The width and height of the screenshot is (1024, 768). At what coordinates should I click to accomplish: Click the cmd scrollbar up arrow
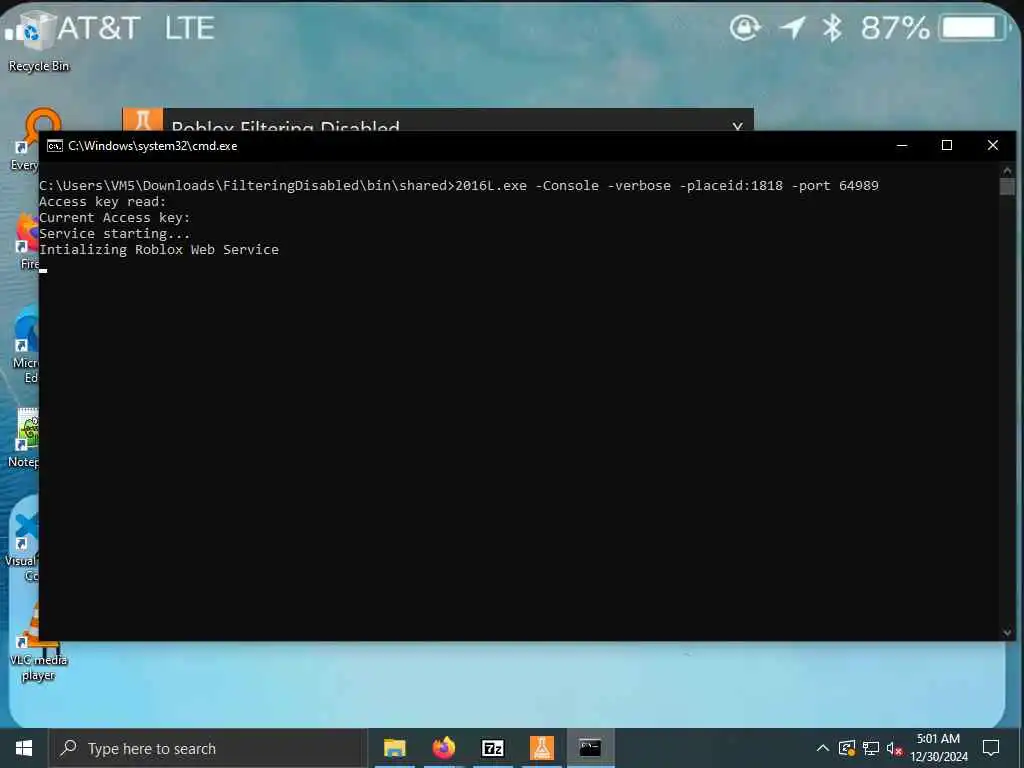click(1007, 171)
